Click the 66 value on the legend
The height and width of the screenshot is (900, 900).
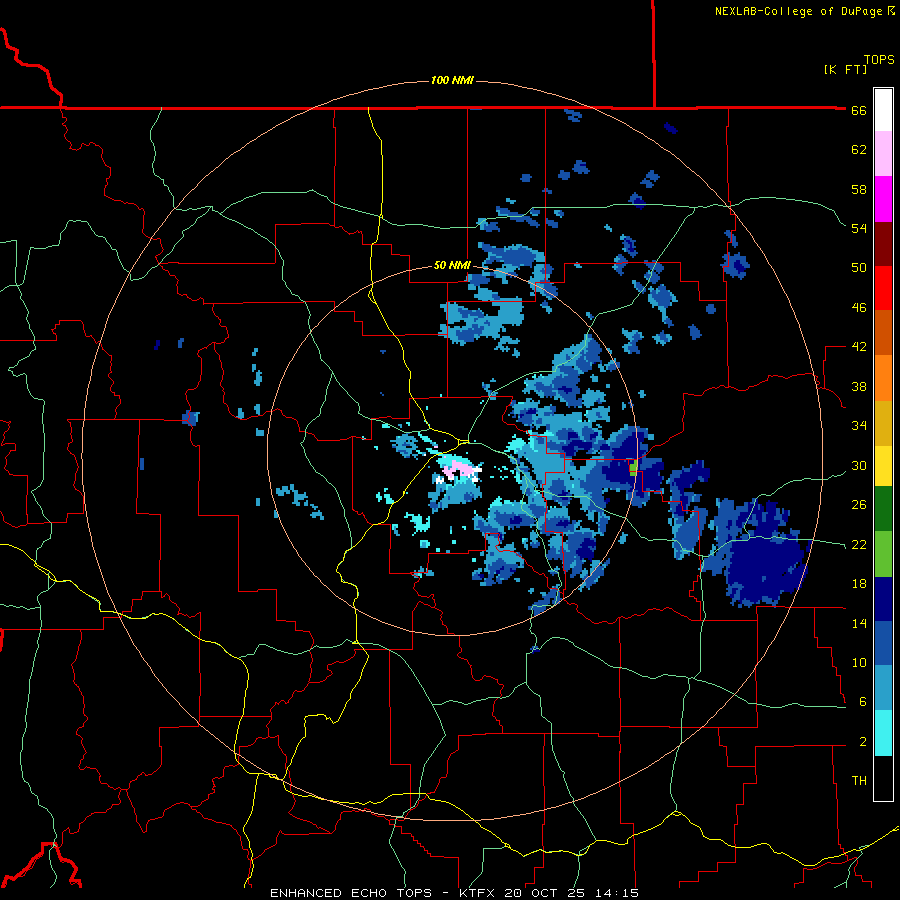pyautogui.click(x=859, y=111)
